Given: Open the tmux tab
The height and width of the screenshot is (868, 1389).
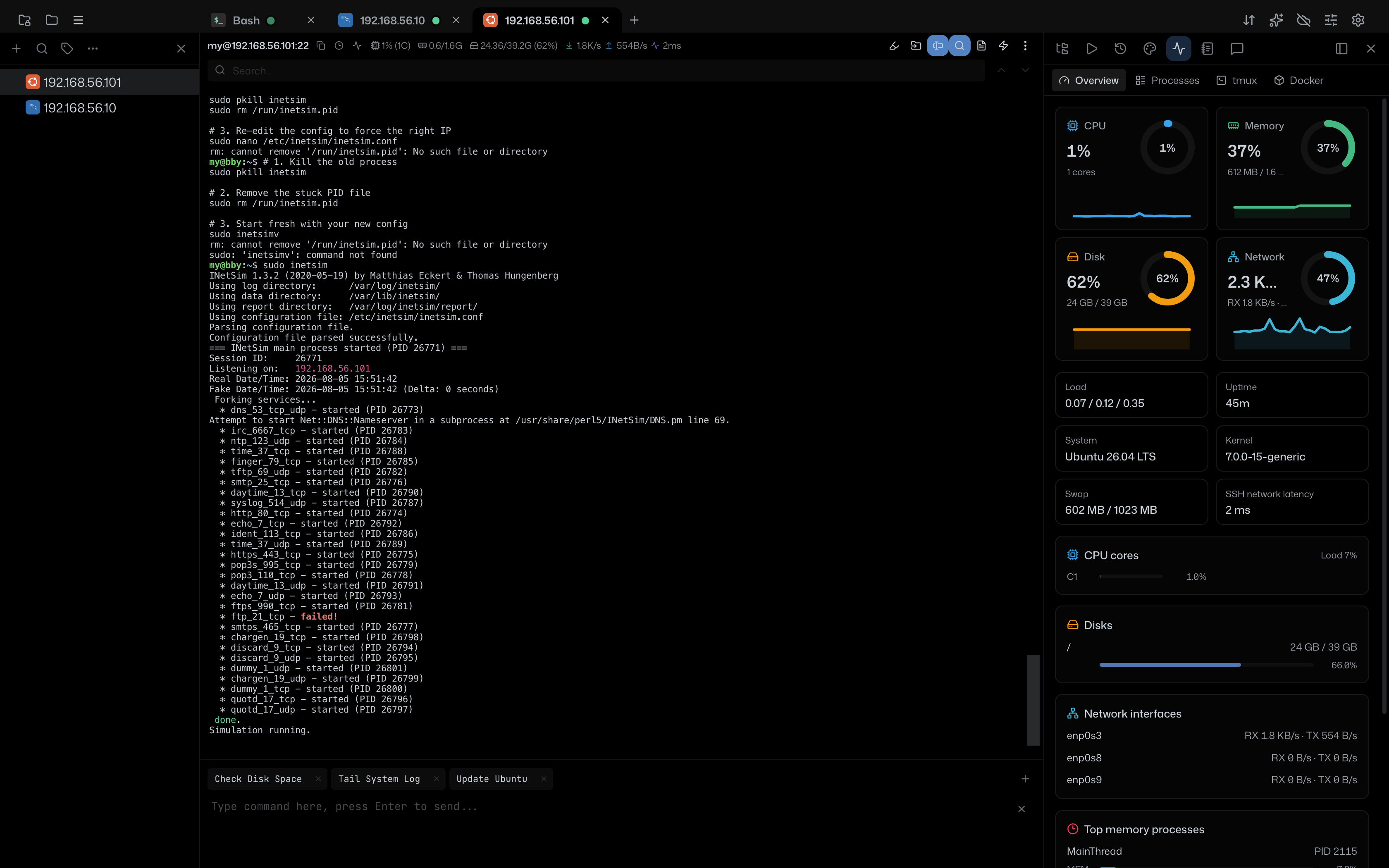Looking at the screenshot, I should pyautogui.click(x=1237, y=80).
